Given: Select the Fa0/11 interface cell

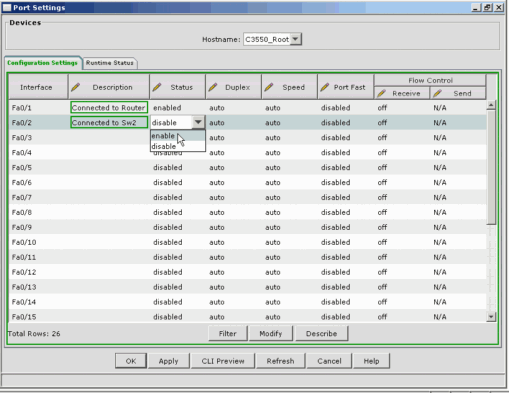Looking at the screenshot, I should click(38, 257).
